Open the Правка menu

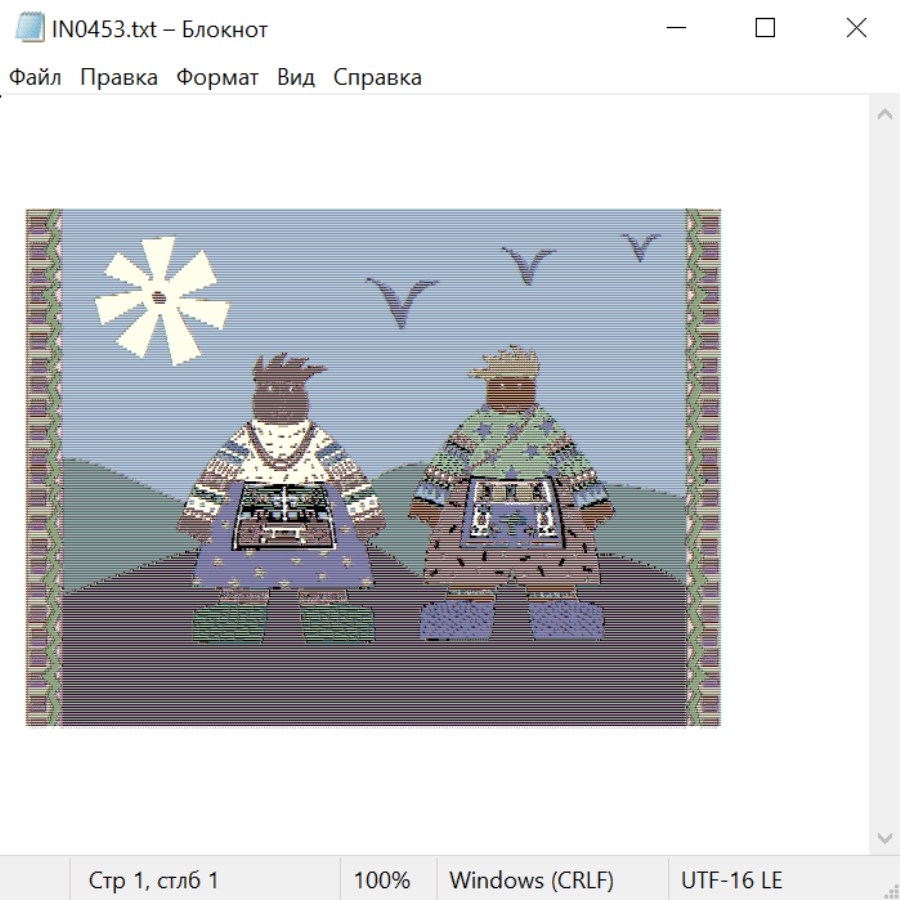click(119, 78)
